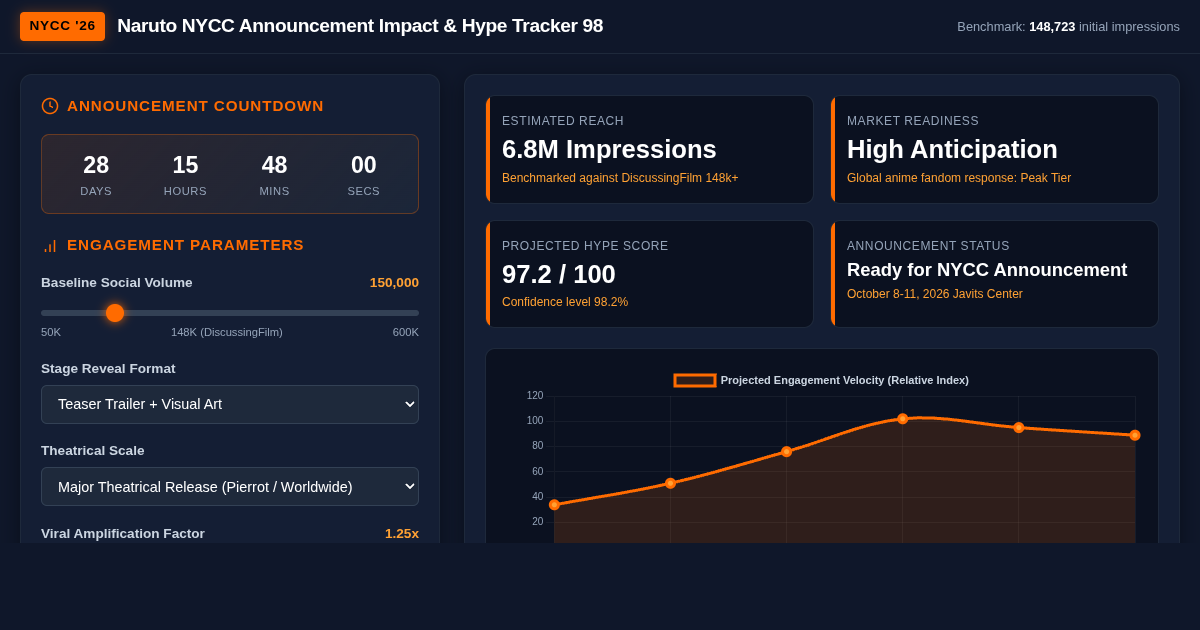The image size is (1200, 630).
Task: Click the 150,000 baseline volume value
Action: click(394, 283)
